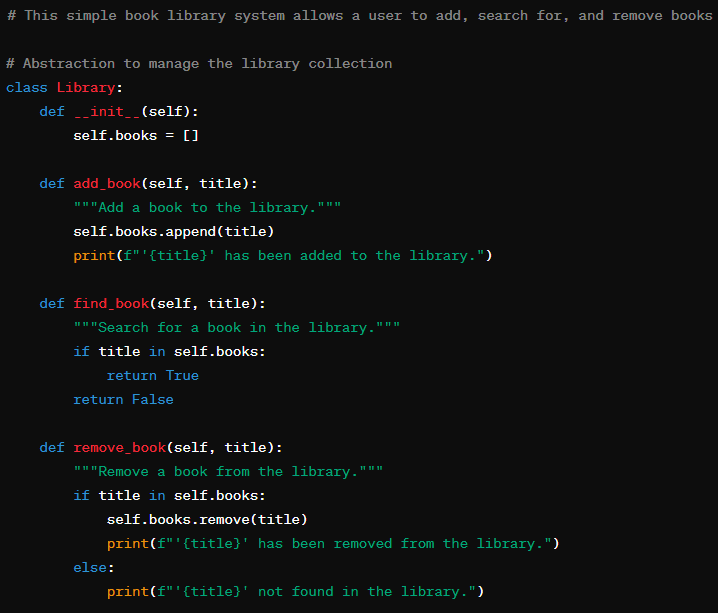The height and width of the screenshot is (613, 719).
Task: Click the 'has been removed from the library' print line
Action: (333, 544)
